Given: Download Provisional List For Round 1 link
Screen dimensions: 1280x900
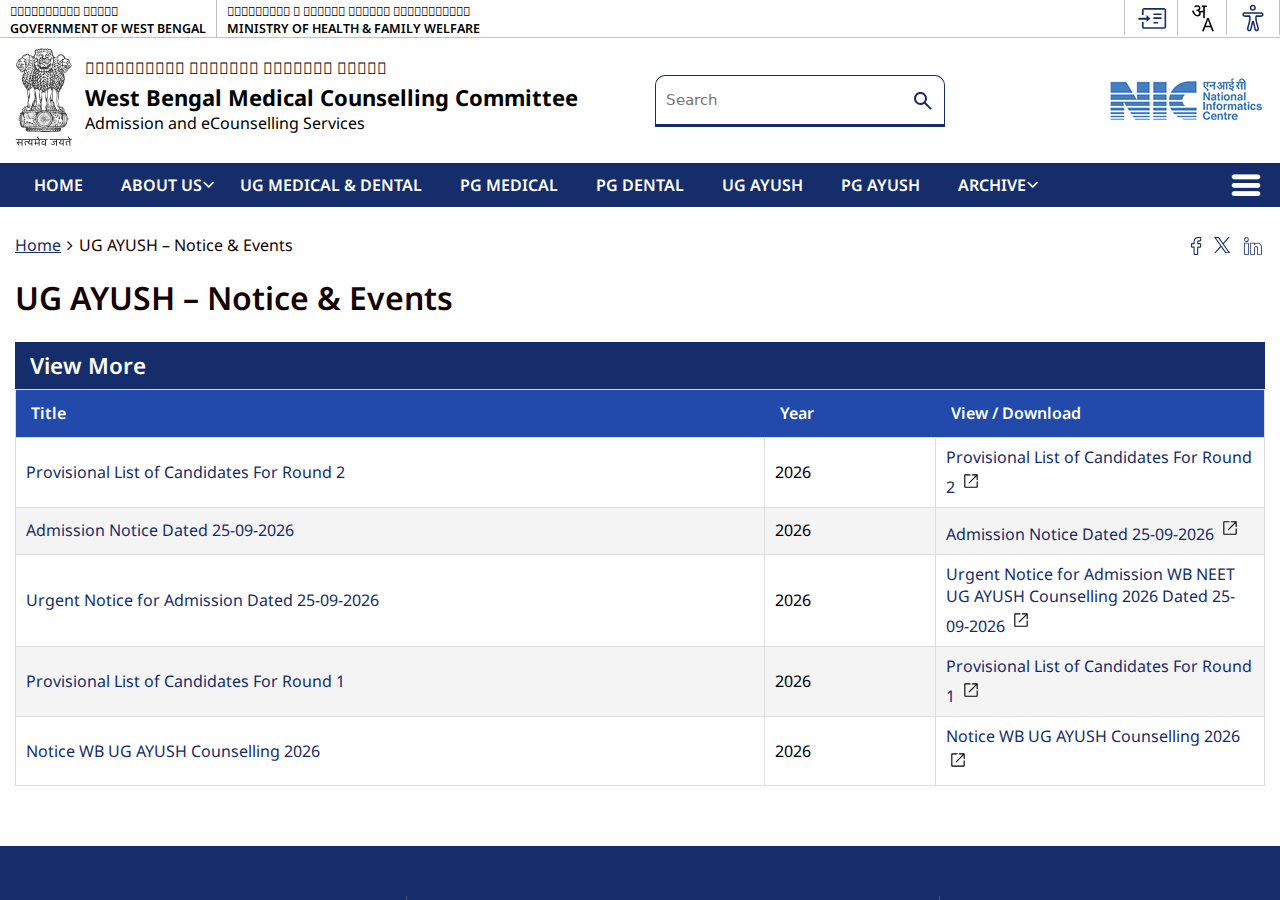Looking at the screenshot, I should [x=1099, y=680].
